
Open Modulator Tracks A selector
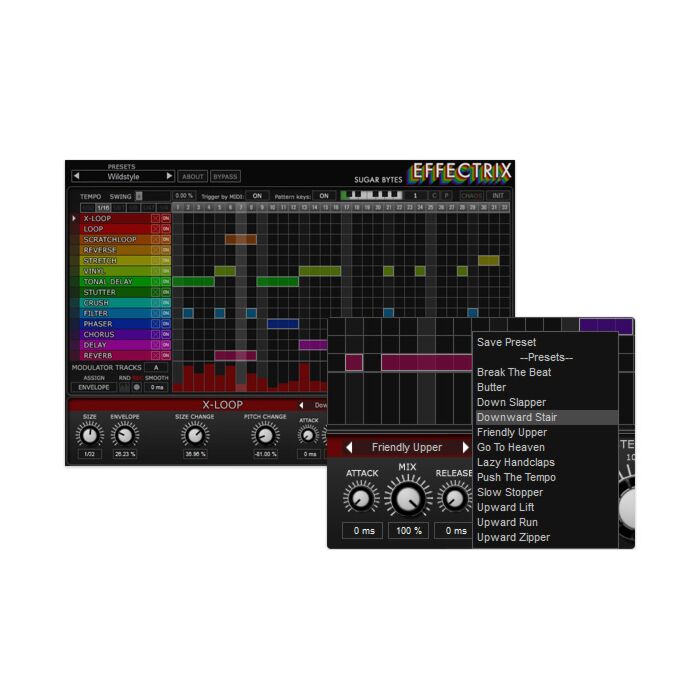coord(156,367)
